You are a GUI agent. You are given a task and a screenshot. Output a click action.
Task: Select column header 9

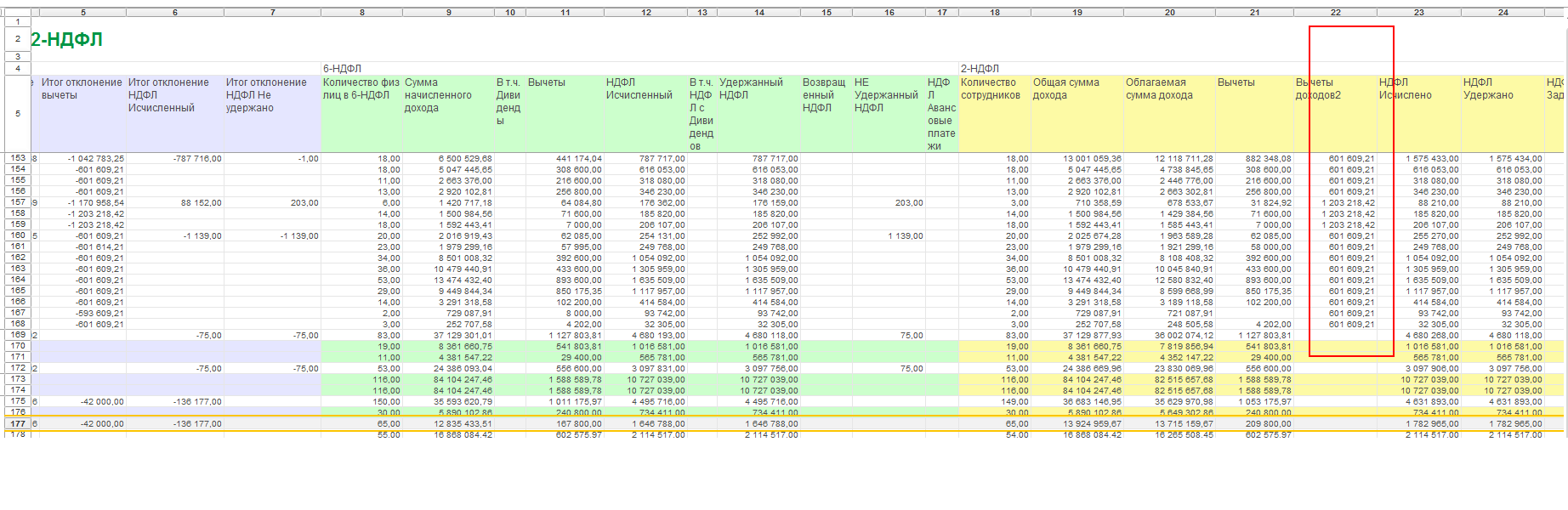pyautogui.click(x=449, y=13)
